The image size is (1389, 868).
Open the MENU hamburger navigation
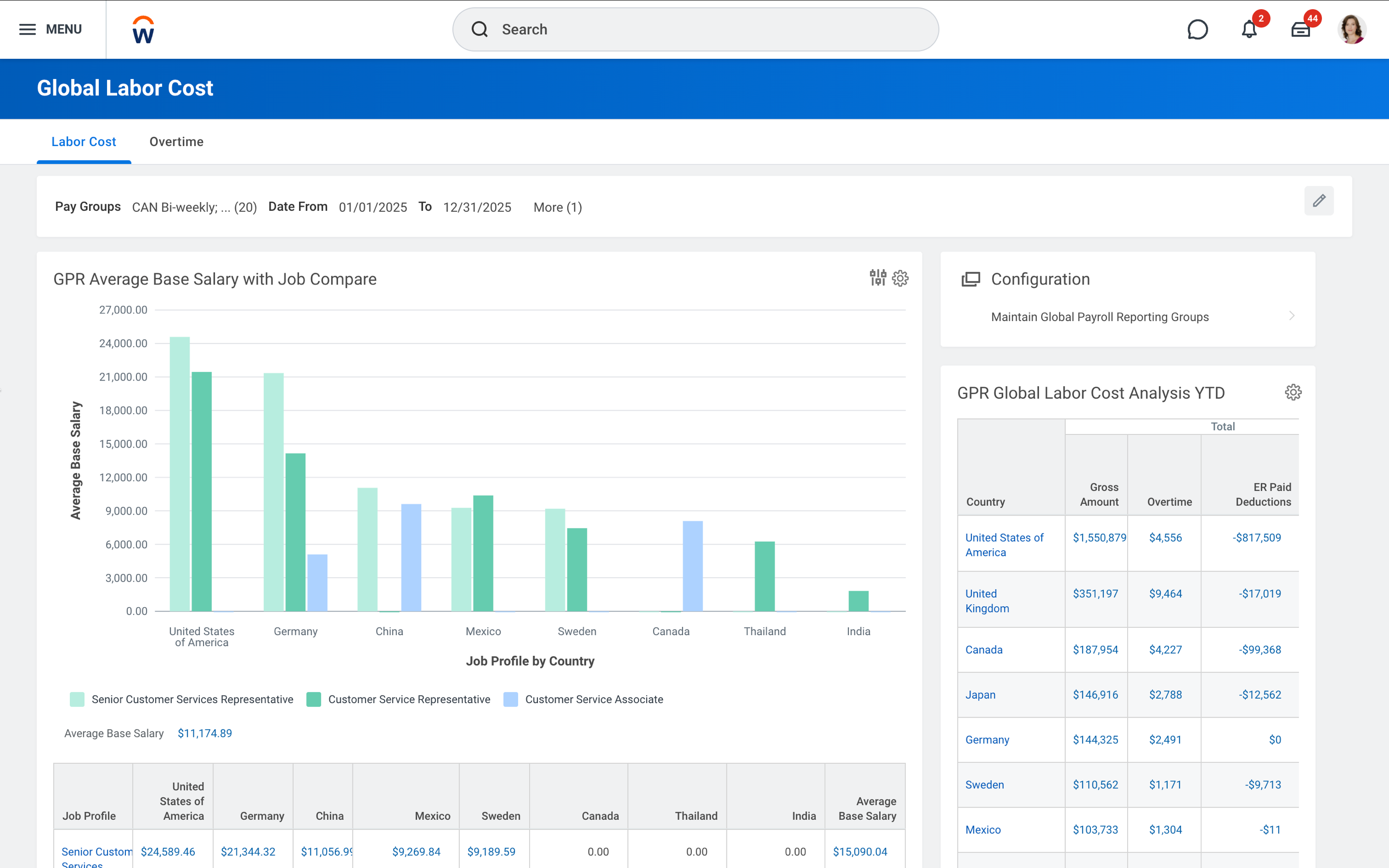(27, 29)
